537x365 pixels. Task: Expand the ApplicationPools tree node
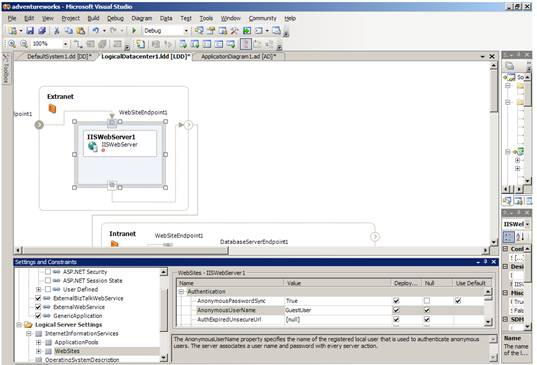click(38, 342)
